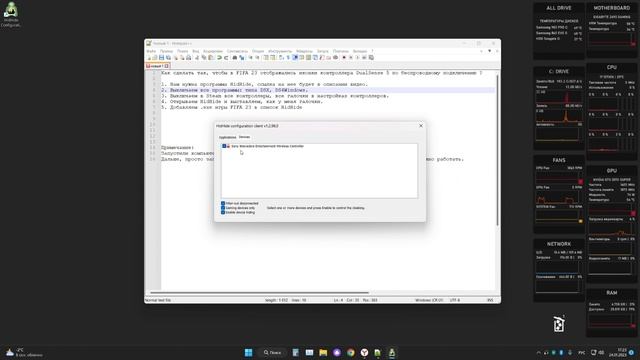The width and height of the screenshot is (640, 360).
Task: Open HidHide app from the taskbar
Action: tap(392, 352)
